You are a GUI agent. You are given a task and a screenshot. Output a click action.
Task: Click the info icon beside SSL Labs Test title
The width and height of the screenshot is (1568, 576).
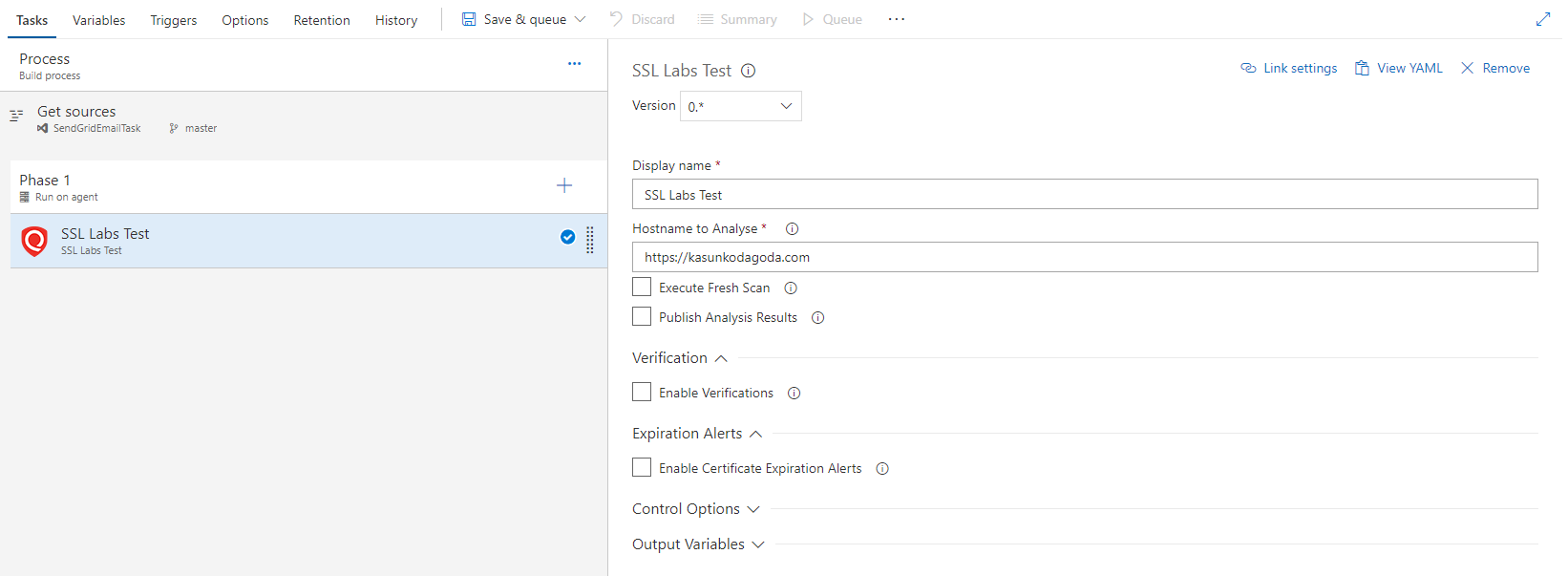pyautogui.click(x=749, y=71)
